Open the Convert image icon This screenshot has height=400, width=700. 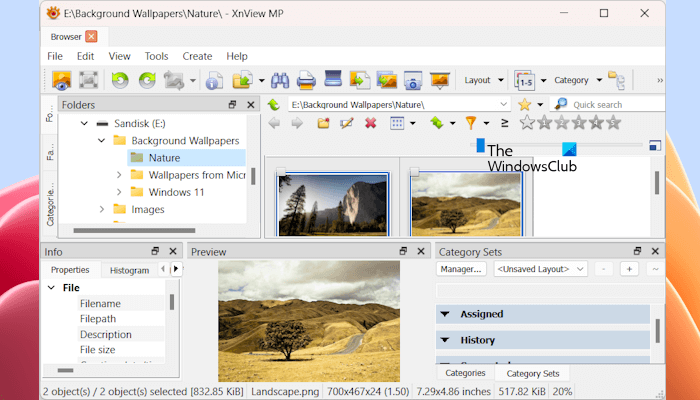[359, 80]
